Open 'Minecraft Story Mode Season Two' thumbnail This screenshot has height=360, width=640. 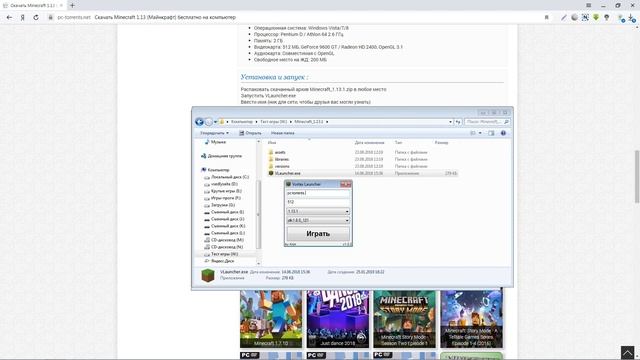pos(404,319)
